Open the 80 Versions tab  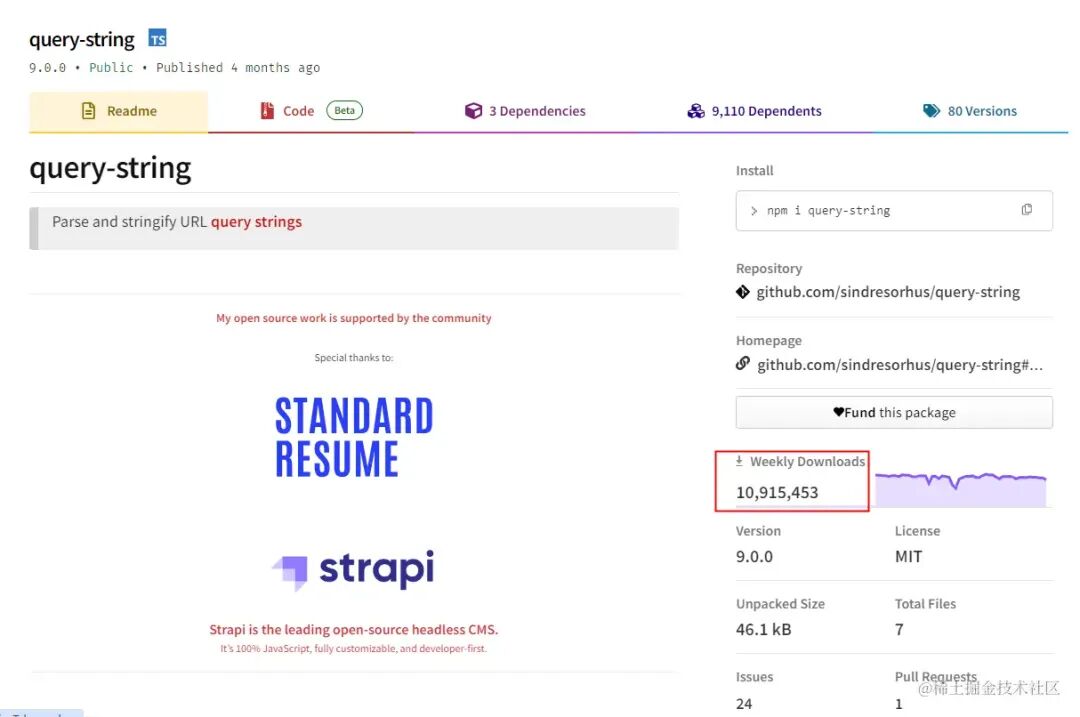[970, 111]
